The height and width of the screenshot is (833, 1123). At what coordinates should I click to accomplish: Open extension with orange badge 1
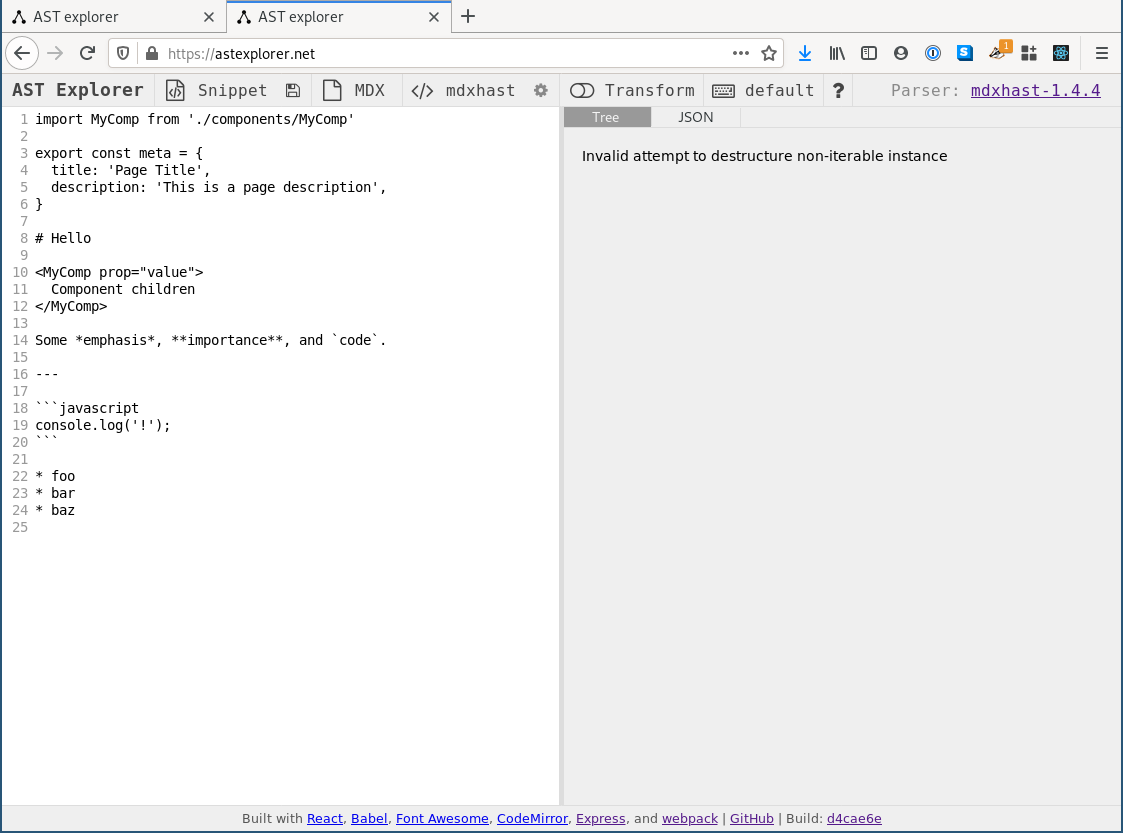pos(998,52)
